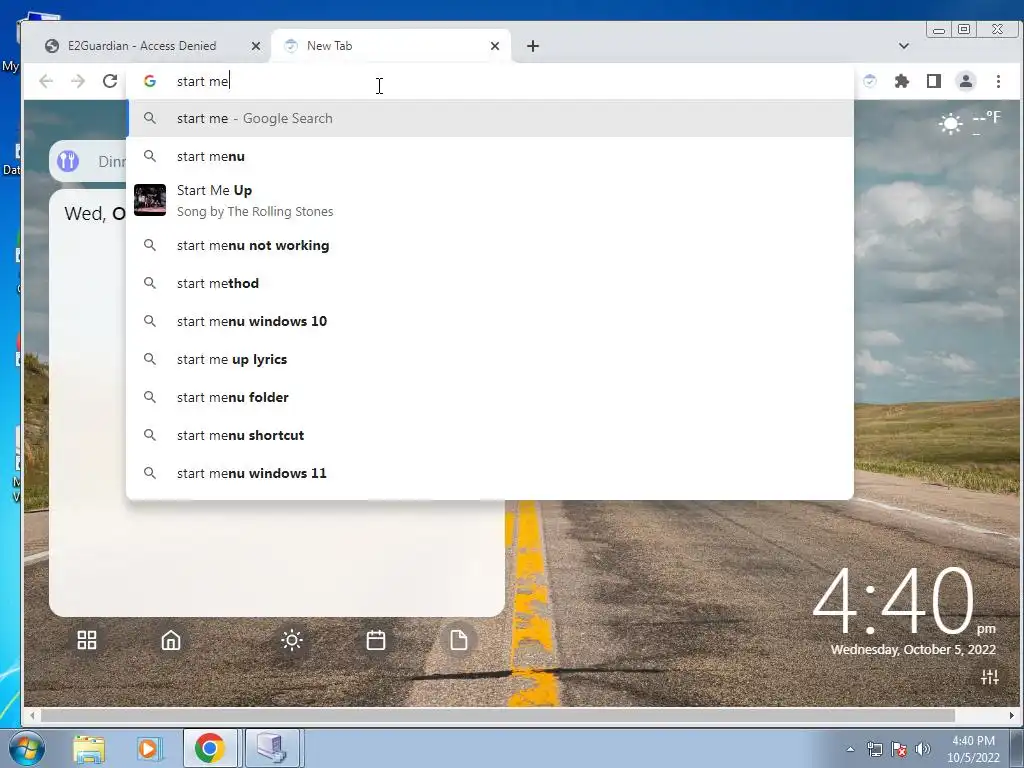Click the back navigation arrow

click(x=46, y=81)
